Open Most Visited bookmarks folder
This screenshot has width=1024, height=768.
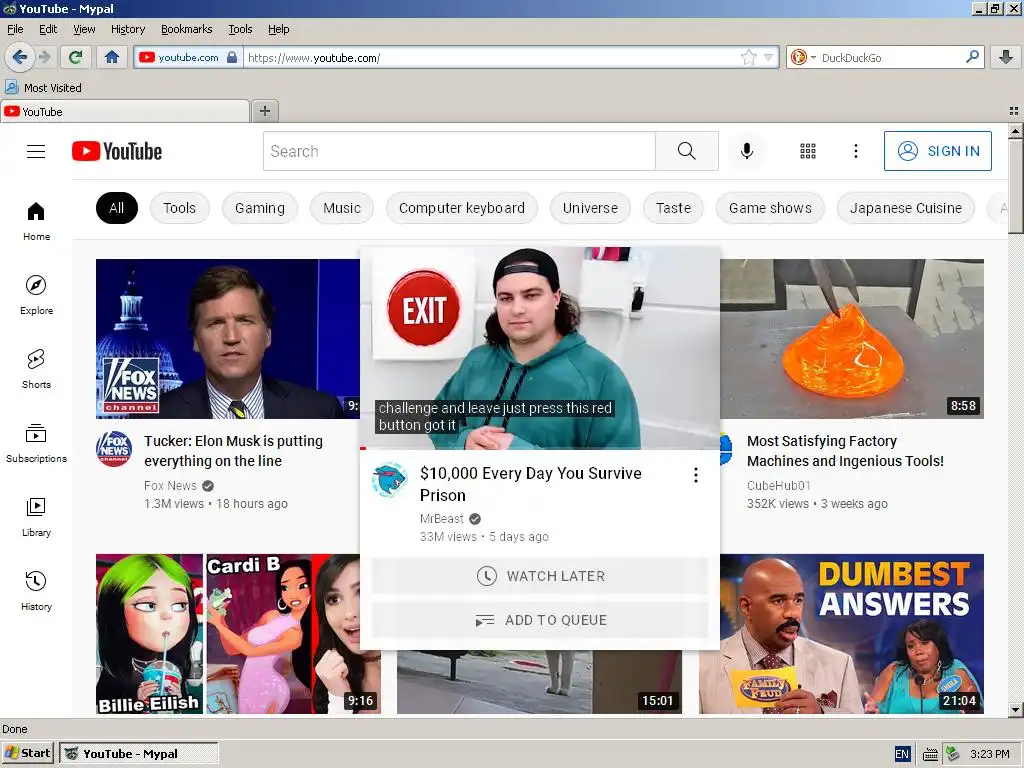(x=43, y=88)
